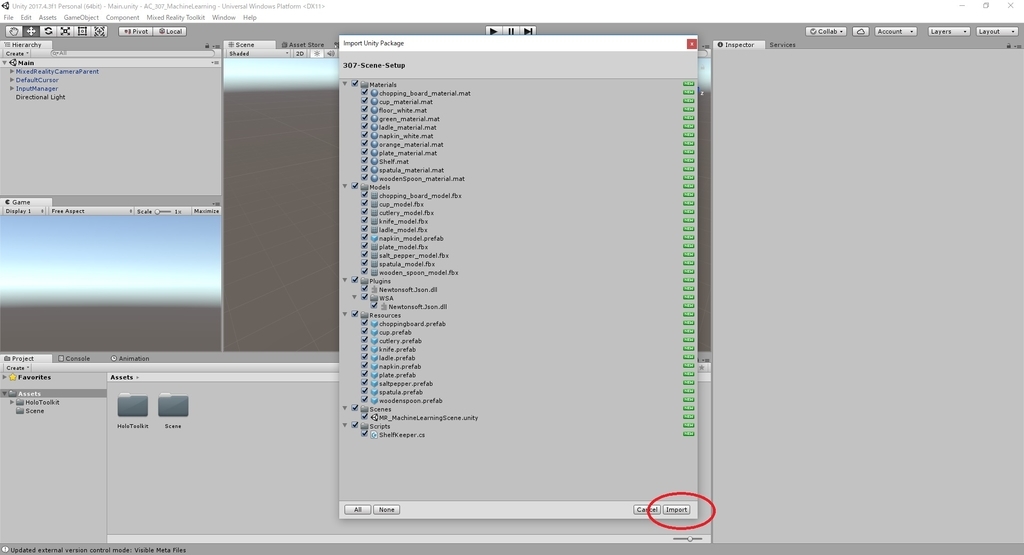
Task: Click the HoloToolkit folder thumbnail
Action: (x=133, y=405)
